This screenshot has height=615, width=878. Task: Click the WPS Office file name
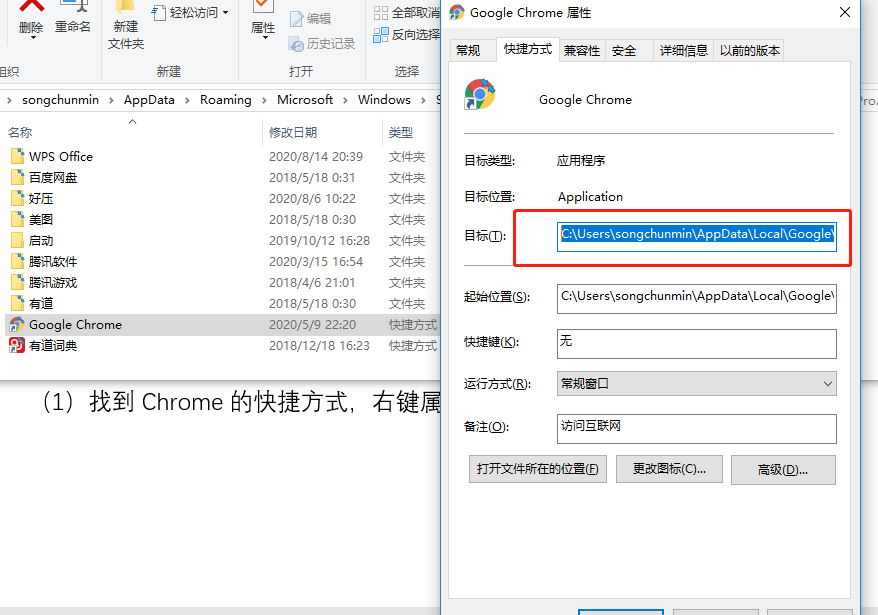pyautogui.click(x=61, y=157)
